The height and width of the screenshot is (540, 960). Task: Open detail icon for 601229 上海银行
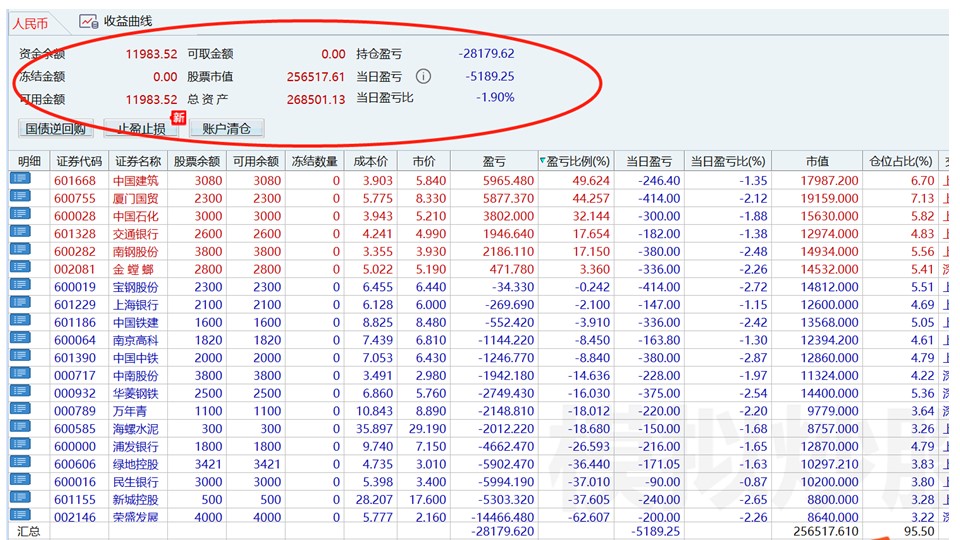(x=20, y=303)
